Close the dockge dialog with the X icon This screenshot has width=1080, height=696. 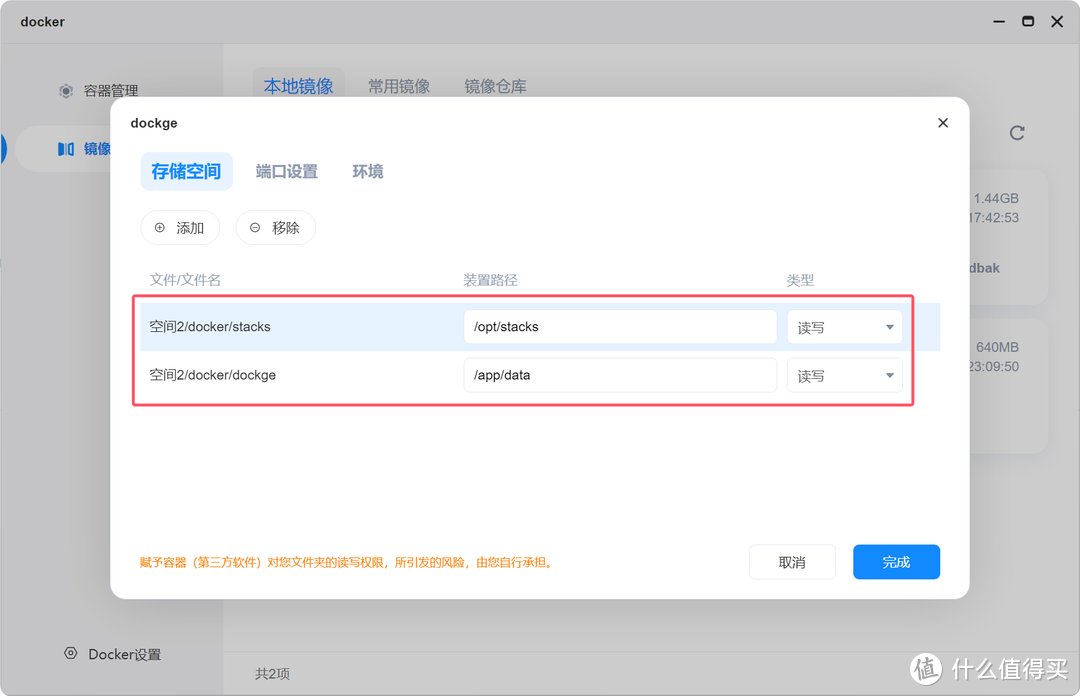pos(942,122)
